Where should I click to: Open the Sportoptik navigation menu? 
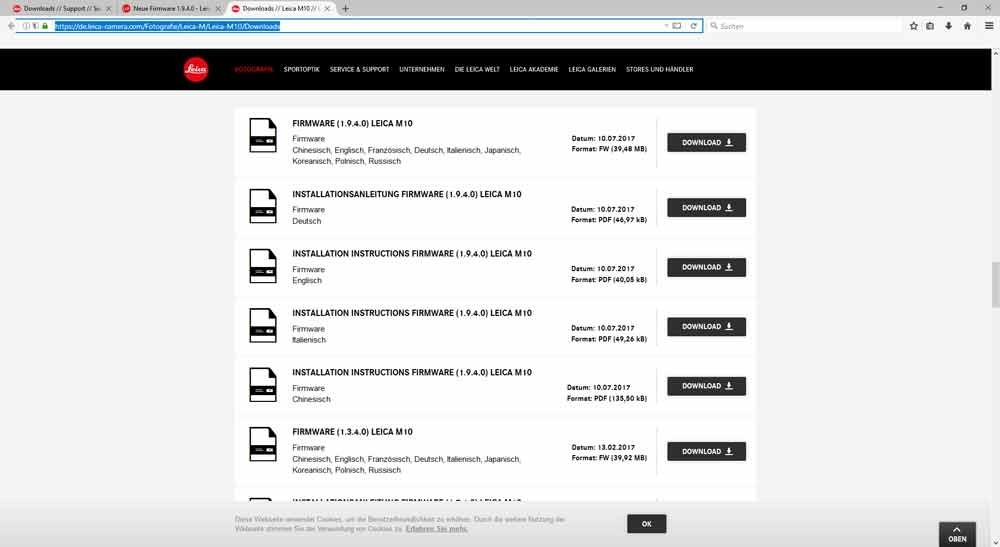[x=301, y=70]
